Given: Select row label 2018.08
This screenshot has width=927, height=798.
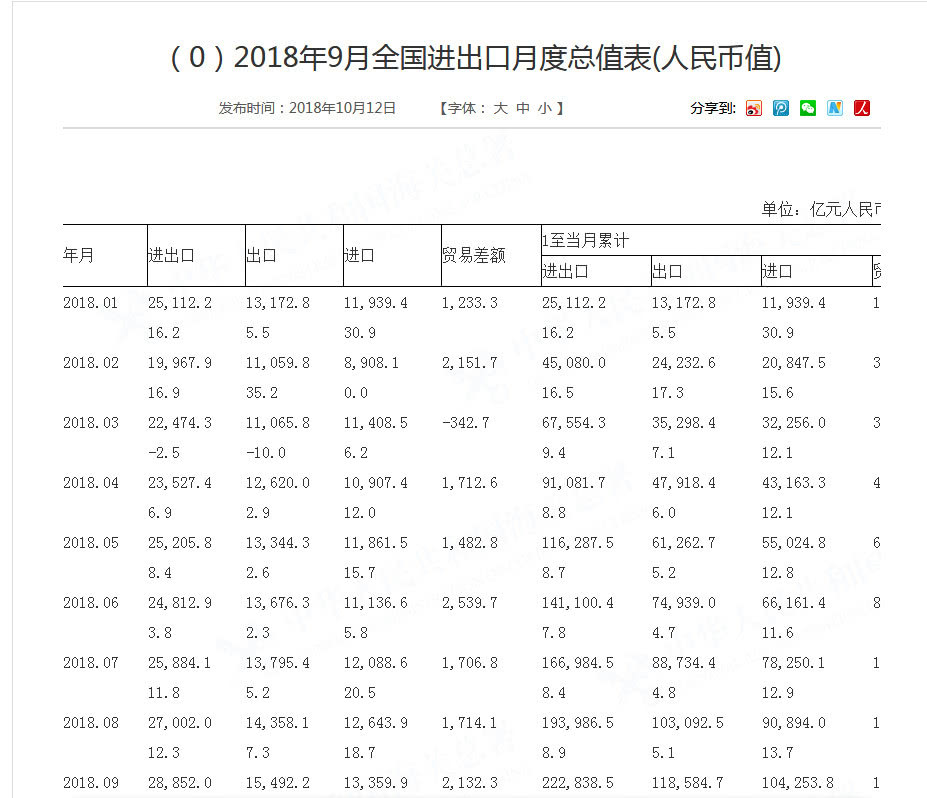Looking at the screenshot, I should coord(91,723).
